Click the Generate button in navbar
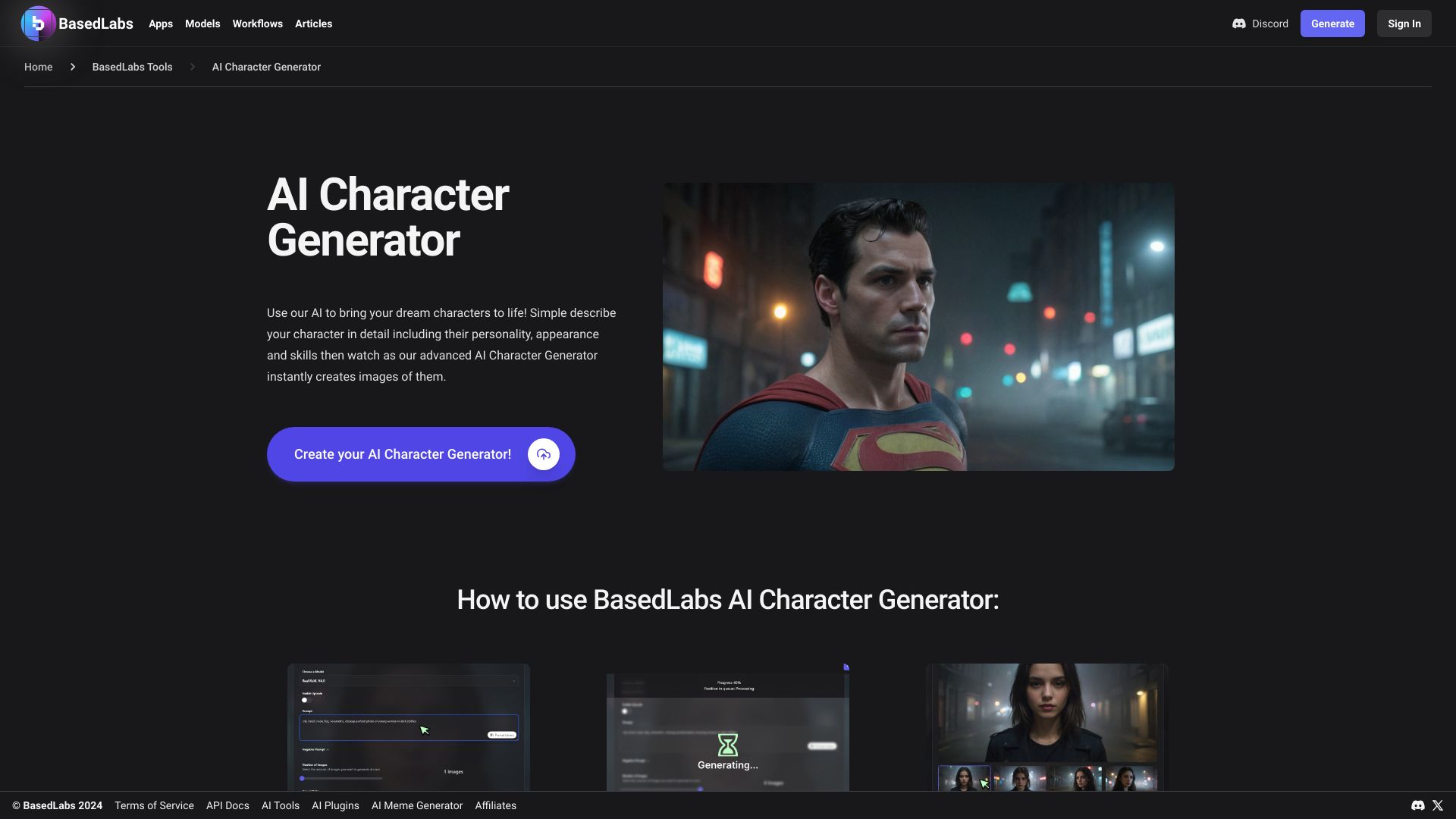This screenshot has width=1456, height=819. [1333, 23]
